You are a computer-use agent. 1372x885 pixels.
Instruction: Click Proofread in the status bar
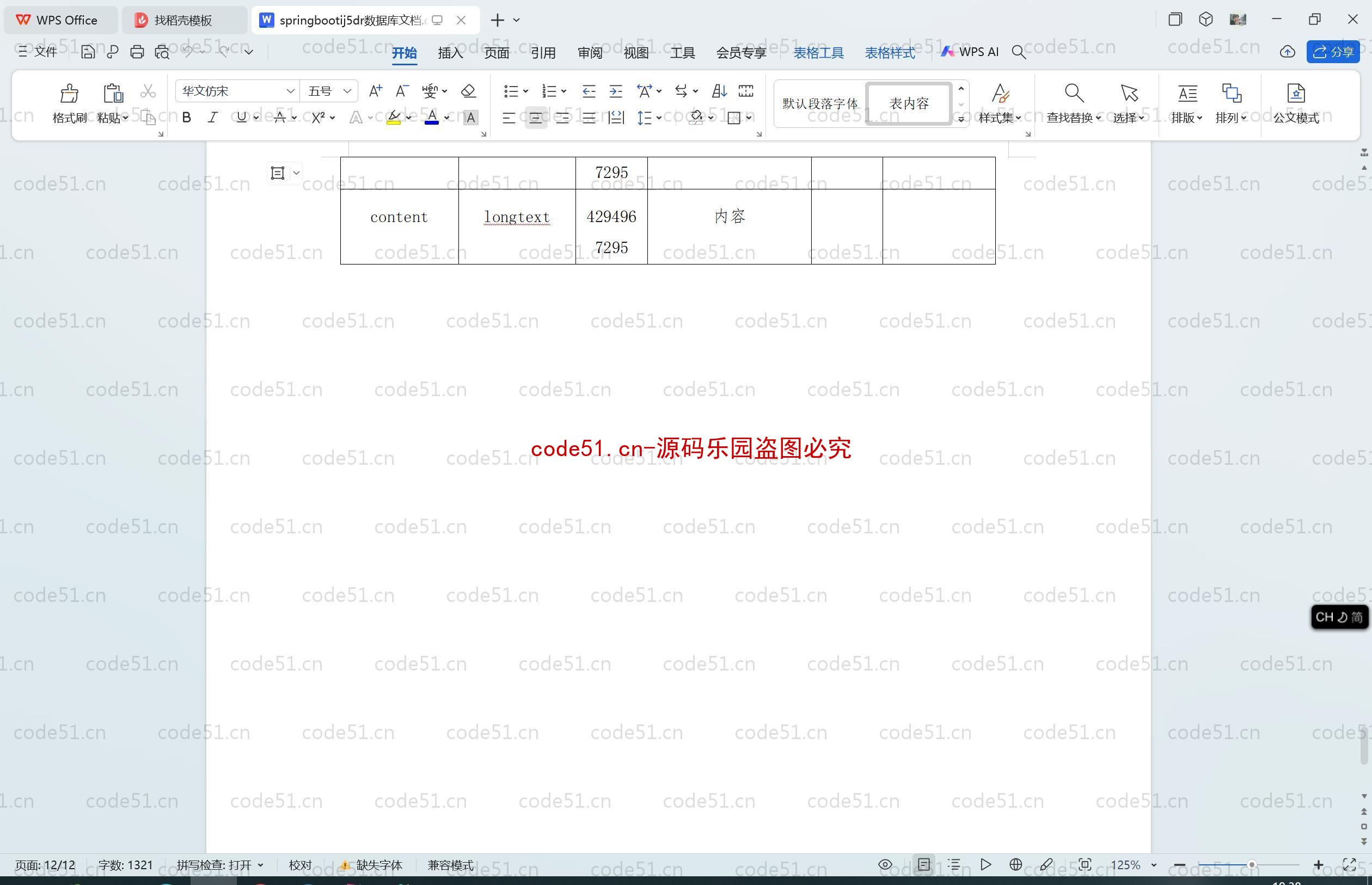300,865
